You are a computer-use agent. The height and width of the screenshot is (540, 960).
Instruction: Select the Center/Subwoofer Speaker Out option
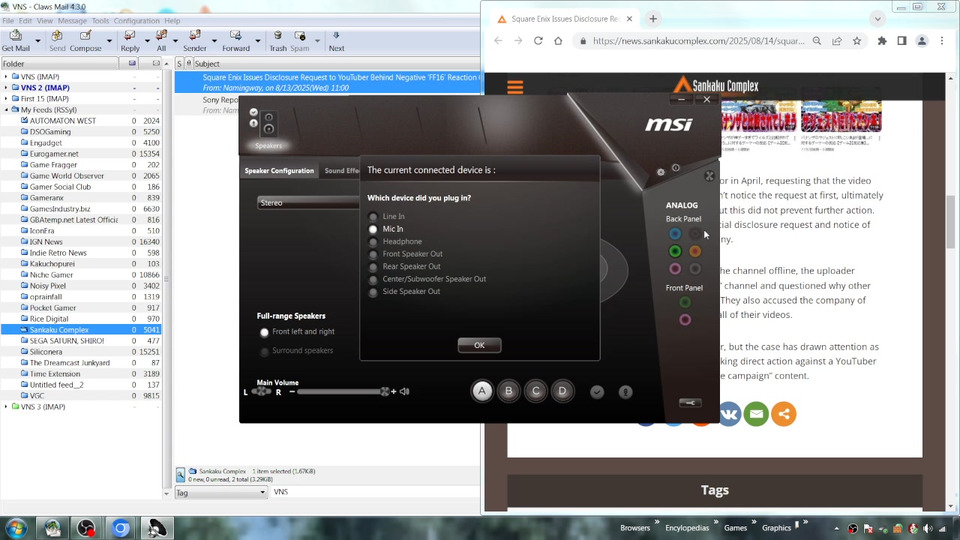(373, 279)
